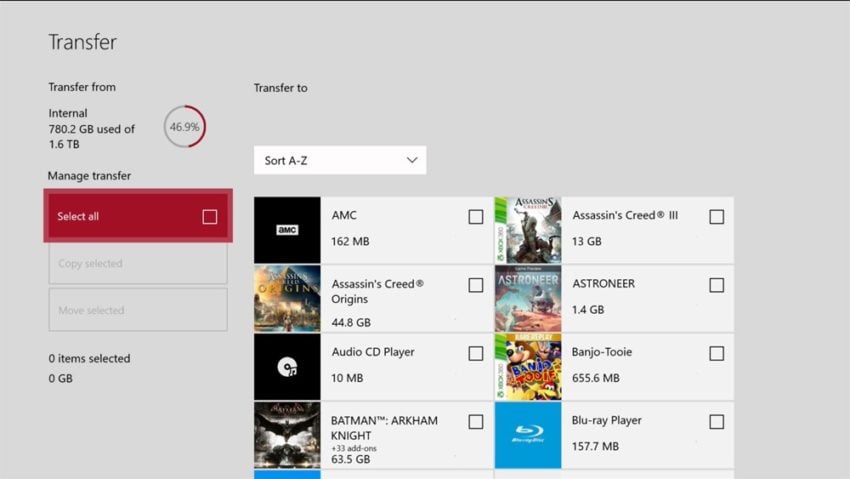This screenshot has width=850, height=479.
Task: Click the 655.6 MB size label
Action: point(596,378)
